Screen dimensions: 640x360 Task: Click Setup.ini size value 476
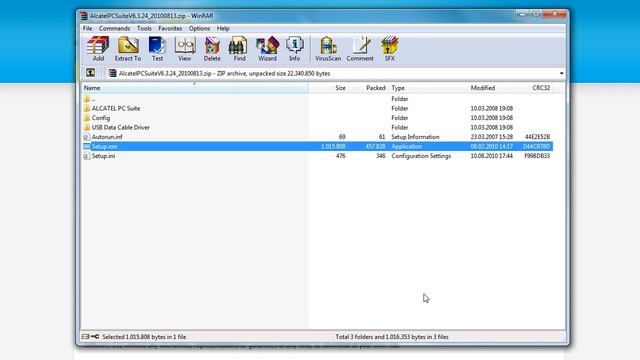pyautogui.click(x=340, y=156)
